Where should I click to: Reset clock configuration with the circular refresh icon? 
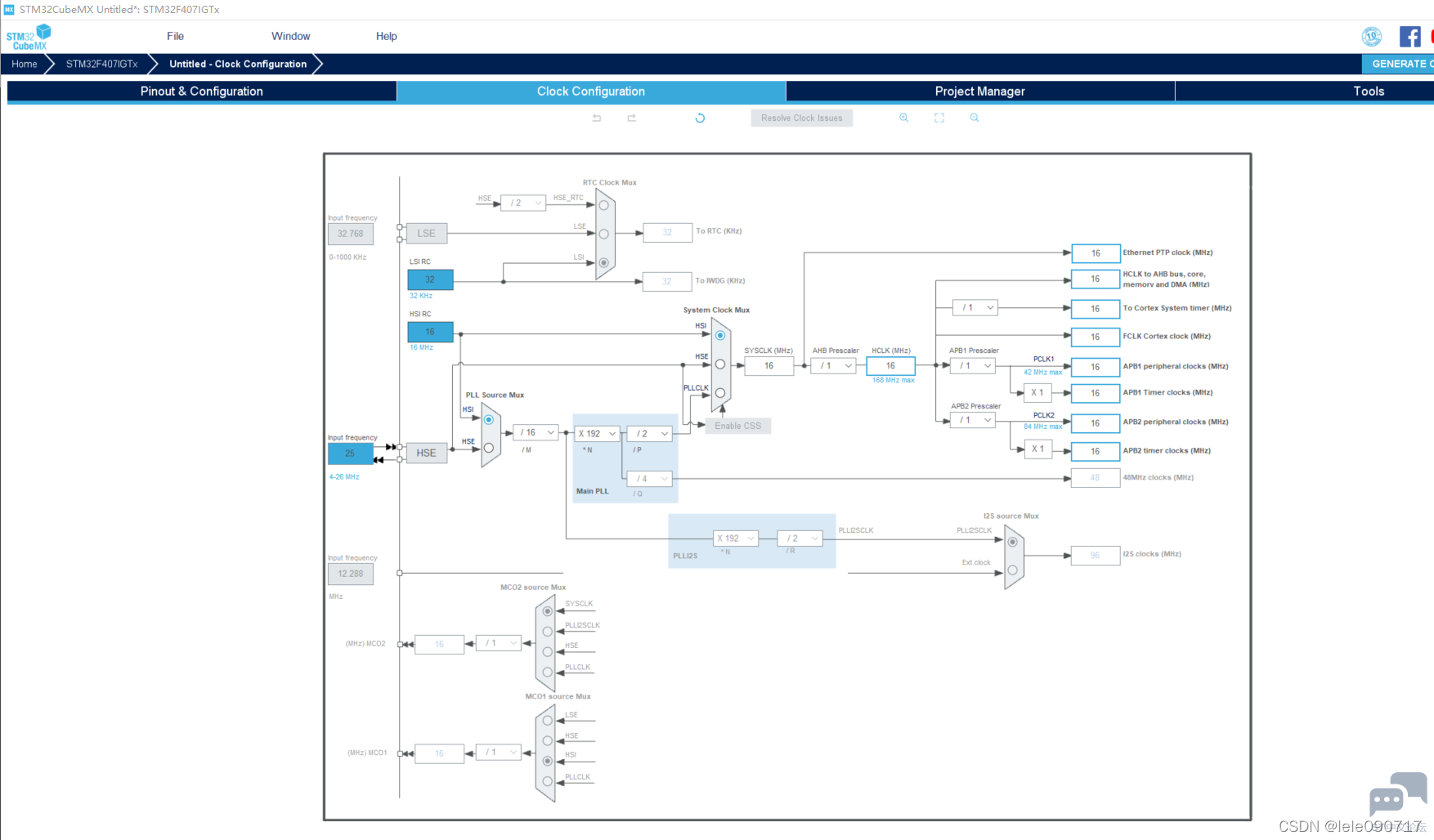pos(700,118)
